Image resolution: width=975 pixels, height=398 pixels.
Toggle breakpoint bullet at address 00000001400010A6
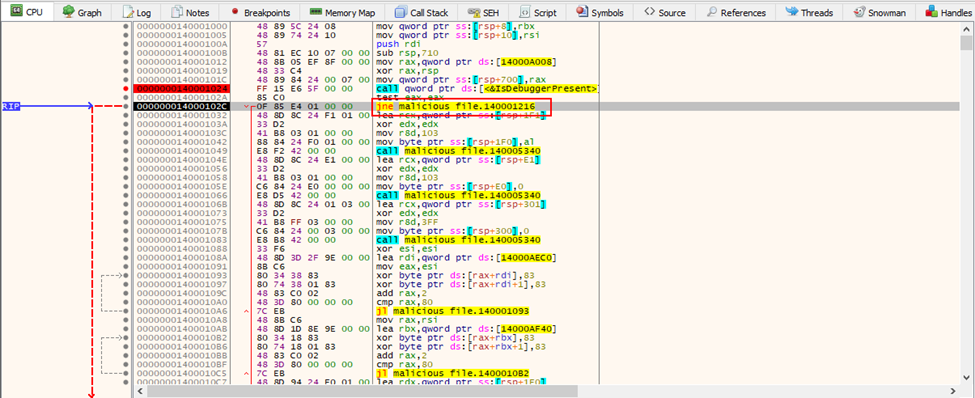click(126, 310)
